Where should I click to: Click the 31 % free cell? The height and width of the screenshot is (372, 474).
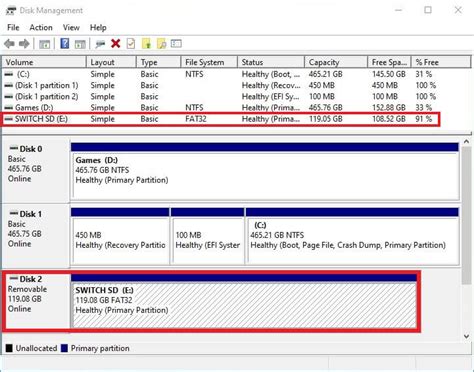(423, 74)
